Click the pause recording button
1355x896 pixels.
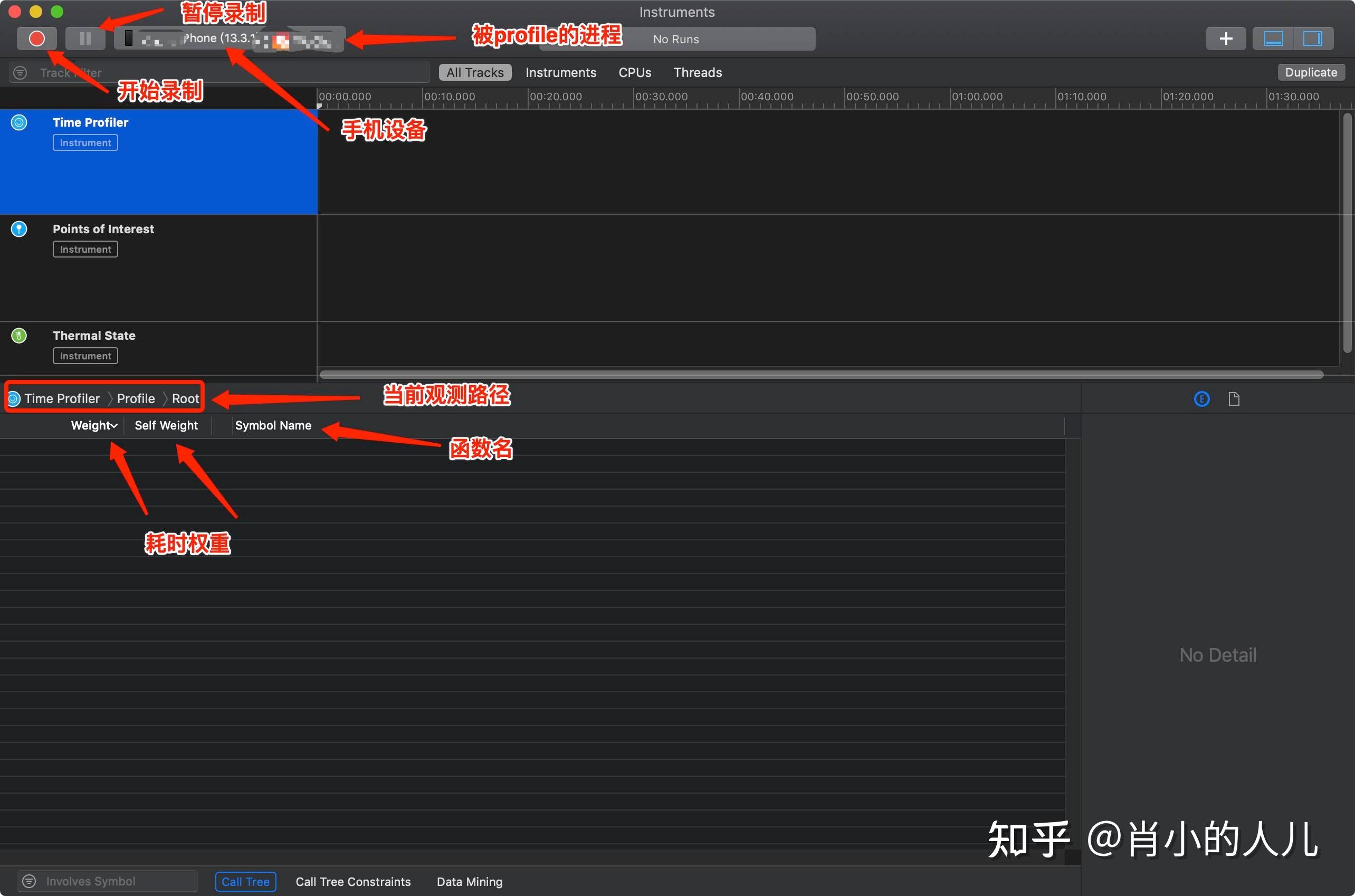click(x=84, y=39)
